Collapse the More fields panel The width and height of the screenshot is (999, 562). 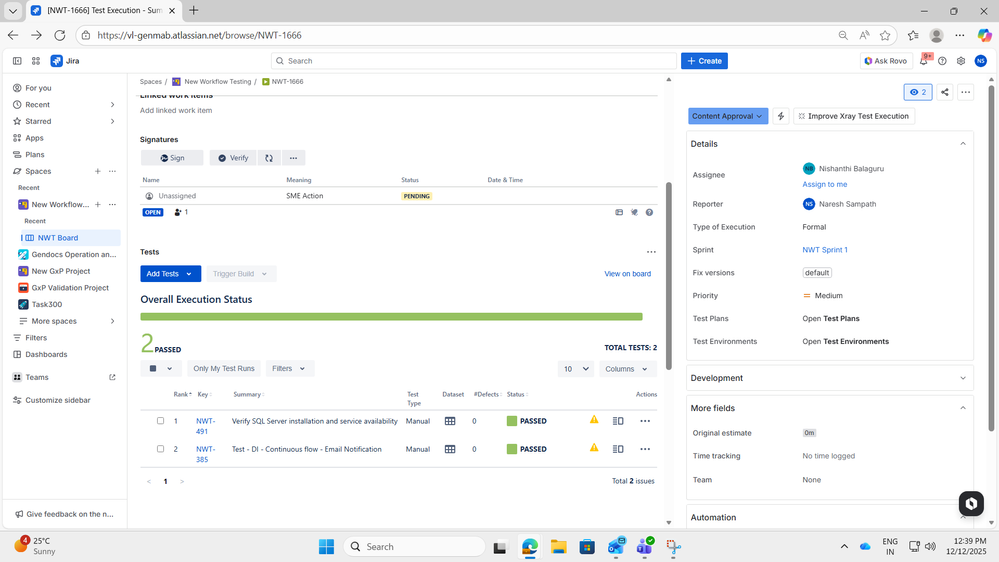click(963, 408)
